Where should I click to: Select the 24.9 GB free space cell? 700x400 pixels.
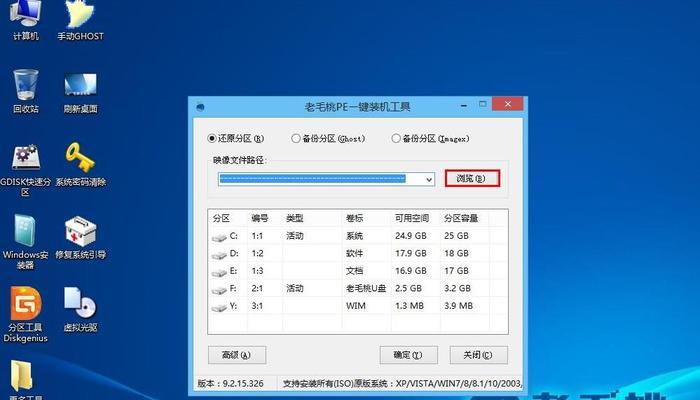[x=411, y=236]
